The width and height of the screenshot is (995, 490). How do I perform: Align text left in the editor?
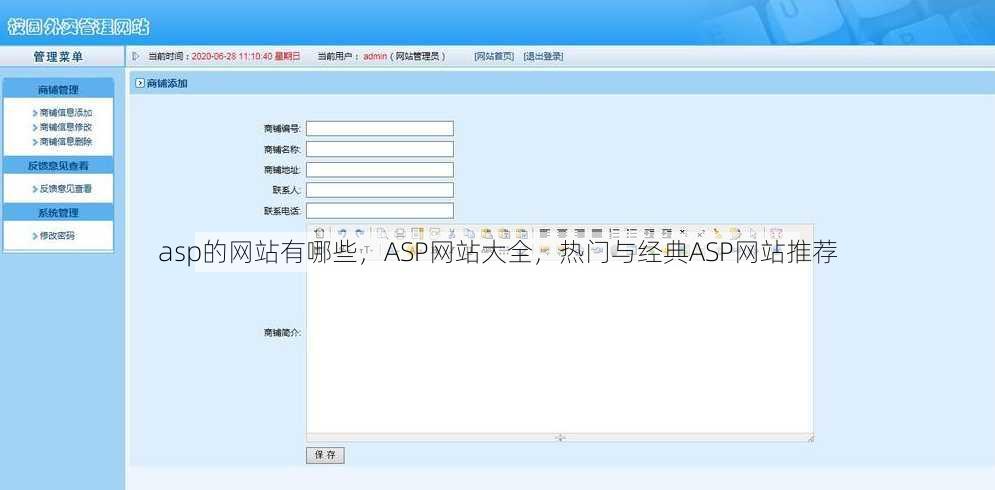pos(544,234)
